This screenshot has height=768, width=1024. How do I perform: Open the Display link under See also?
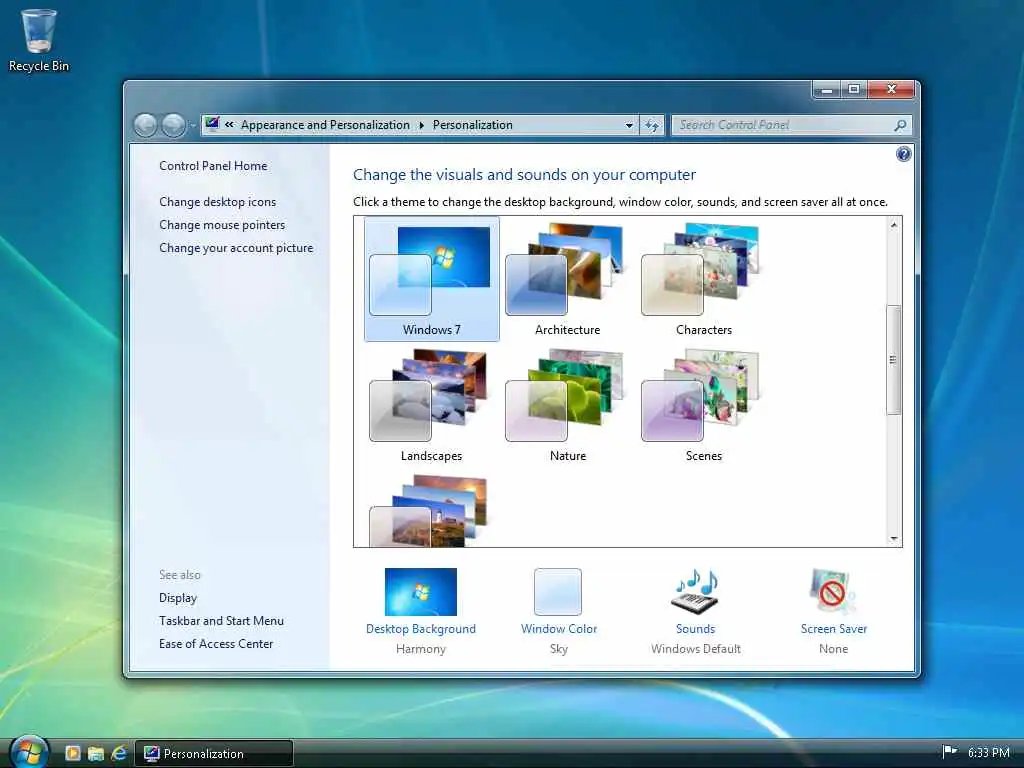point(178,598)
